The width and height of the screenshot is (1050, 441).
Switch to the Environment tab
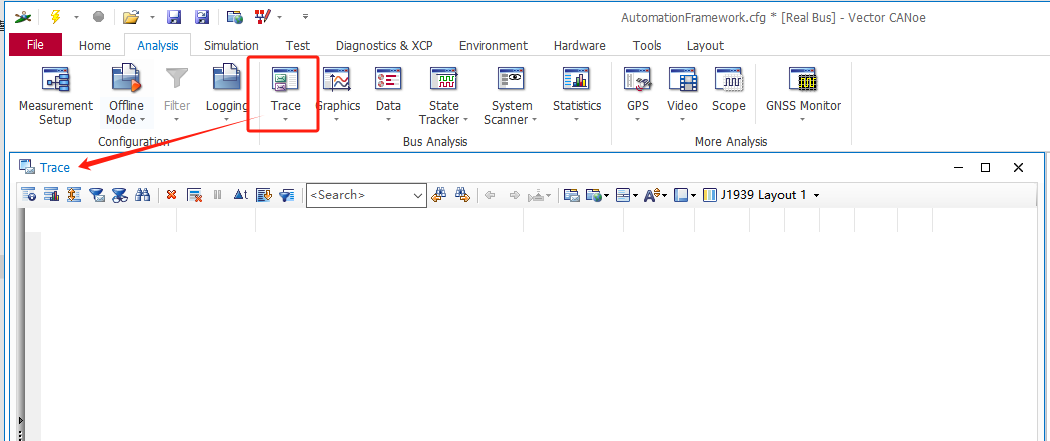tap(494, 46)
